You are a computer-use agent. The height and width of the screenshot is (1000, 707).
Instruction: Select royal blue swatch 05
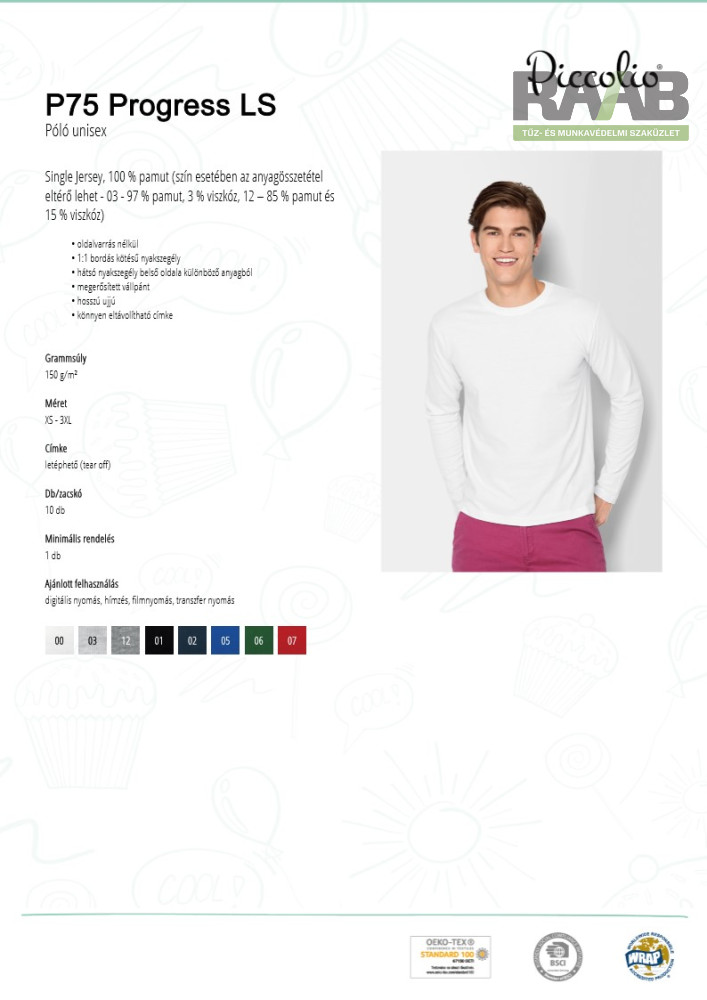pos(225,640)
